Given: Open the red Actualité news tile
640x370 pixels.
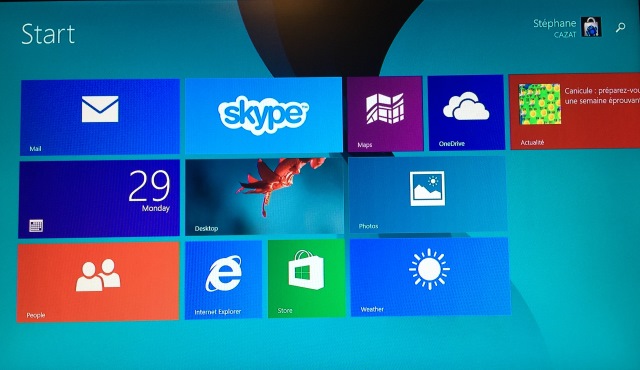Looking at the screenshot, I should (x=574, y=111).
